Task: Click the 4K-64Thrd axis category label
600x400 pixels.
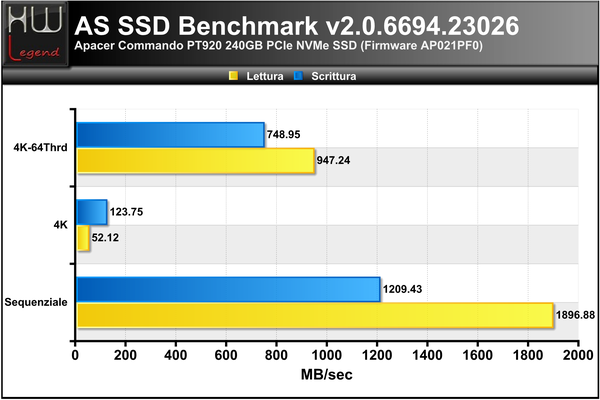Action: [41, 147]
